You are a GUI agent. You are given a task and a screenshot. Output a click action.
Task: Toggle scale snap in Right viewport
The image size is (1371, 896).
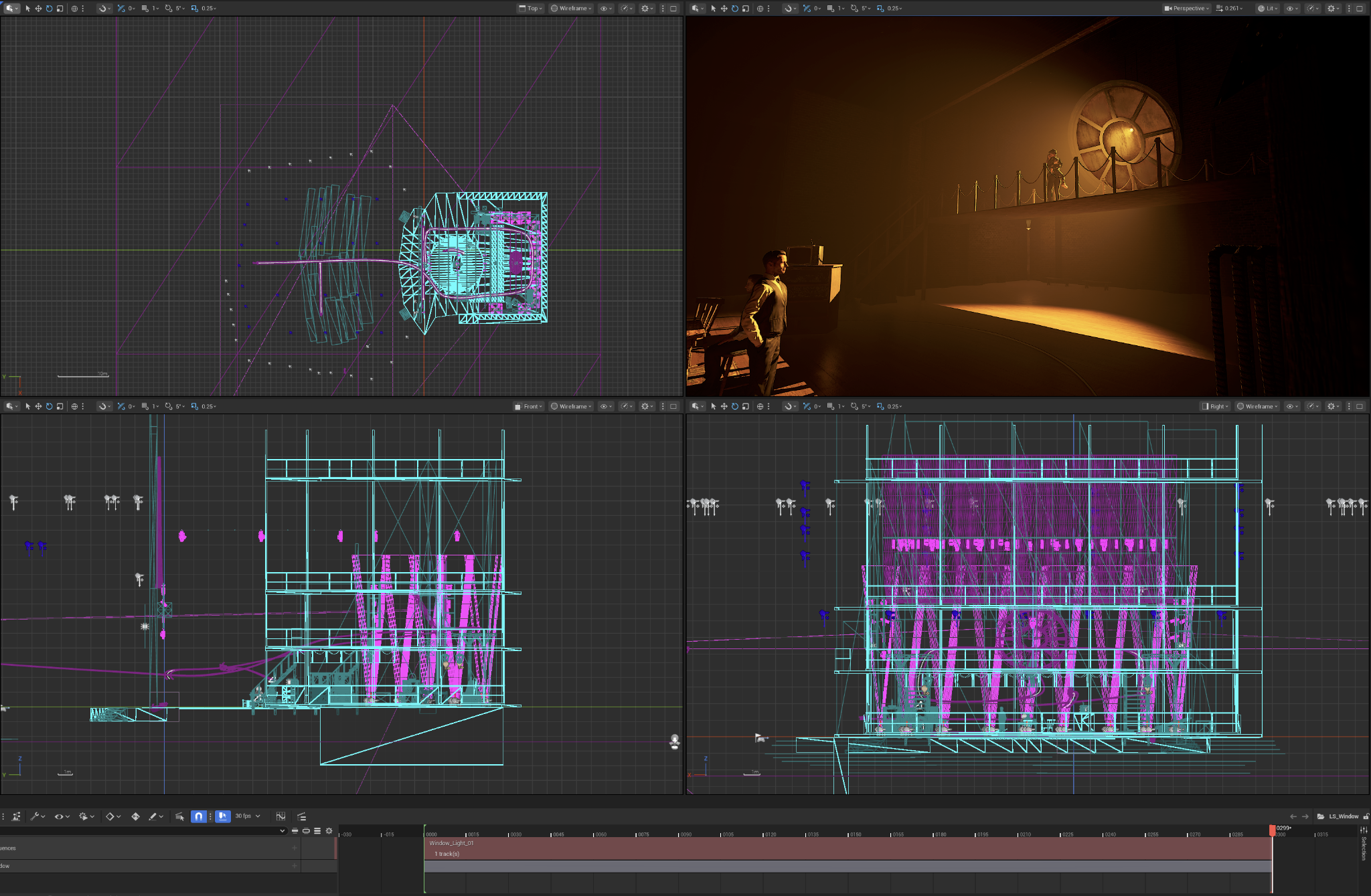coord(880,406)
